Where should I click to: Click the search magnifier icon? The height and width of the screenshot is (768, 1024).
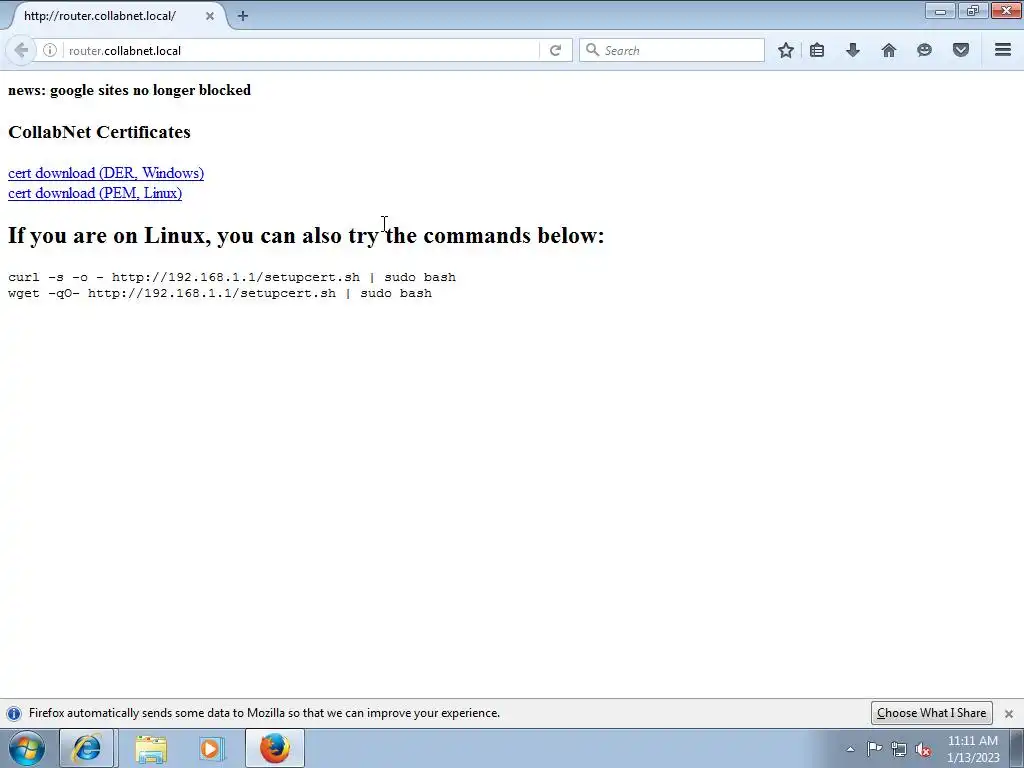[x=592, y=50]
